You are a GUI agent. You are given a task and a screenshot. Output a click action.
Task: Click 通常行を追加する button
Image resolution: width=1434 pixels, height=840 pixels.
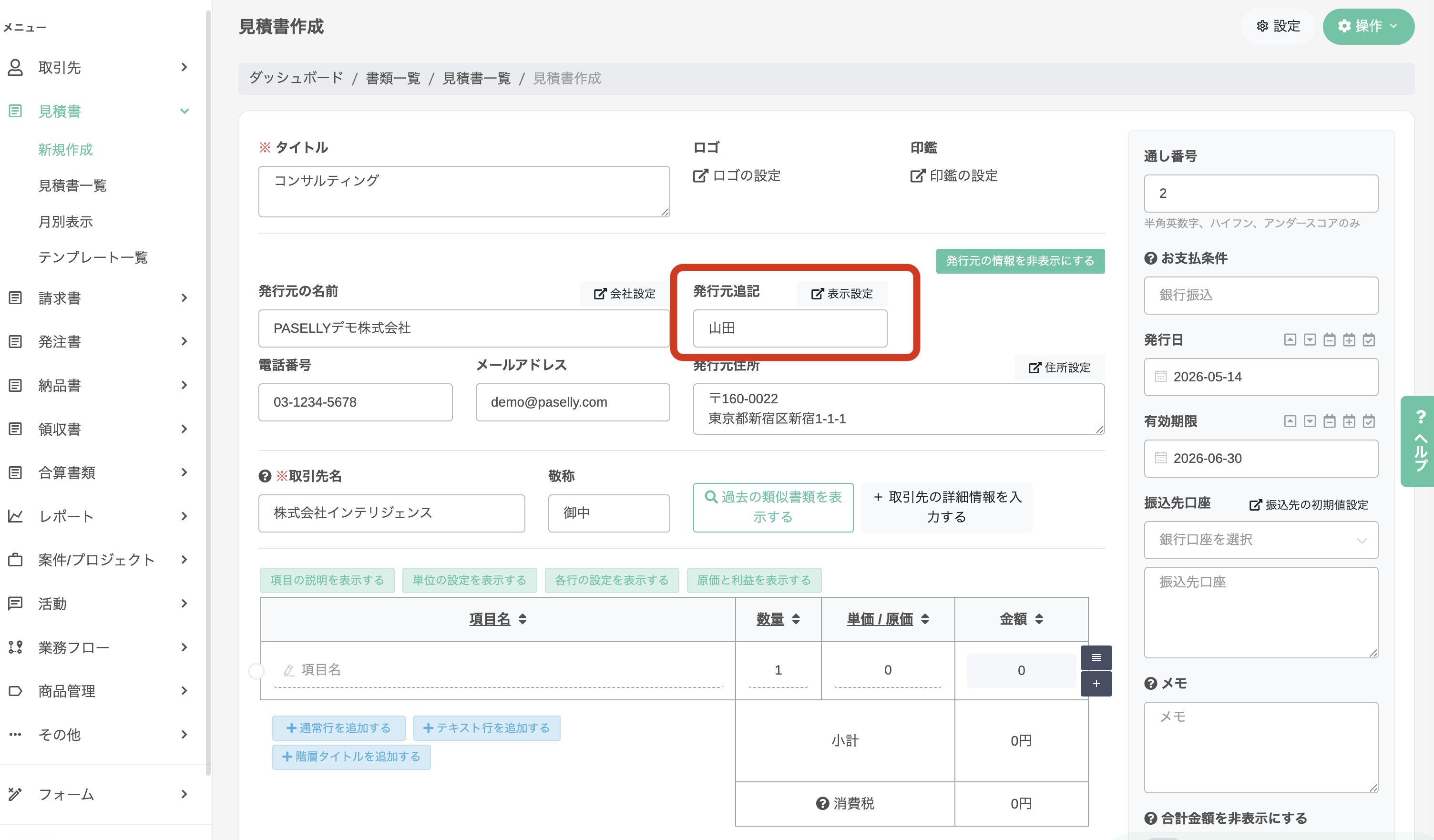pyautogui.click(x=338, y=728)
